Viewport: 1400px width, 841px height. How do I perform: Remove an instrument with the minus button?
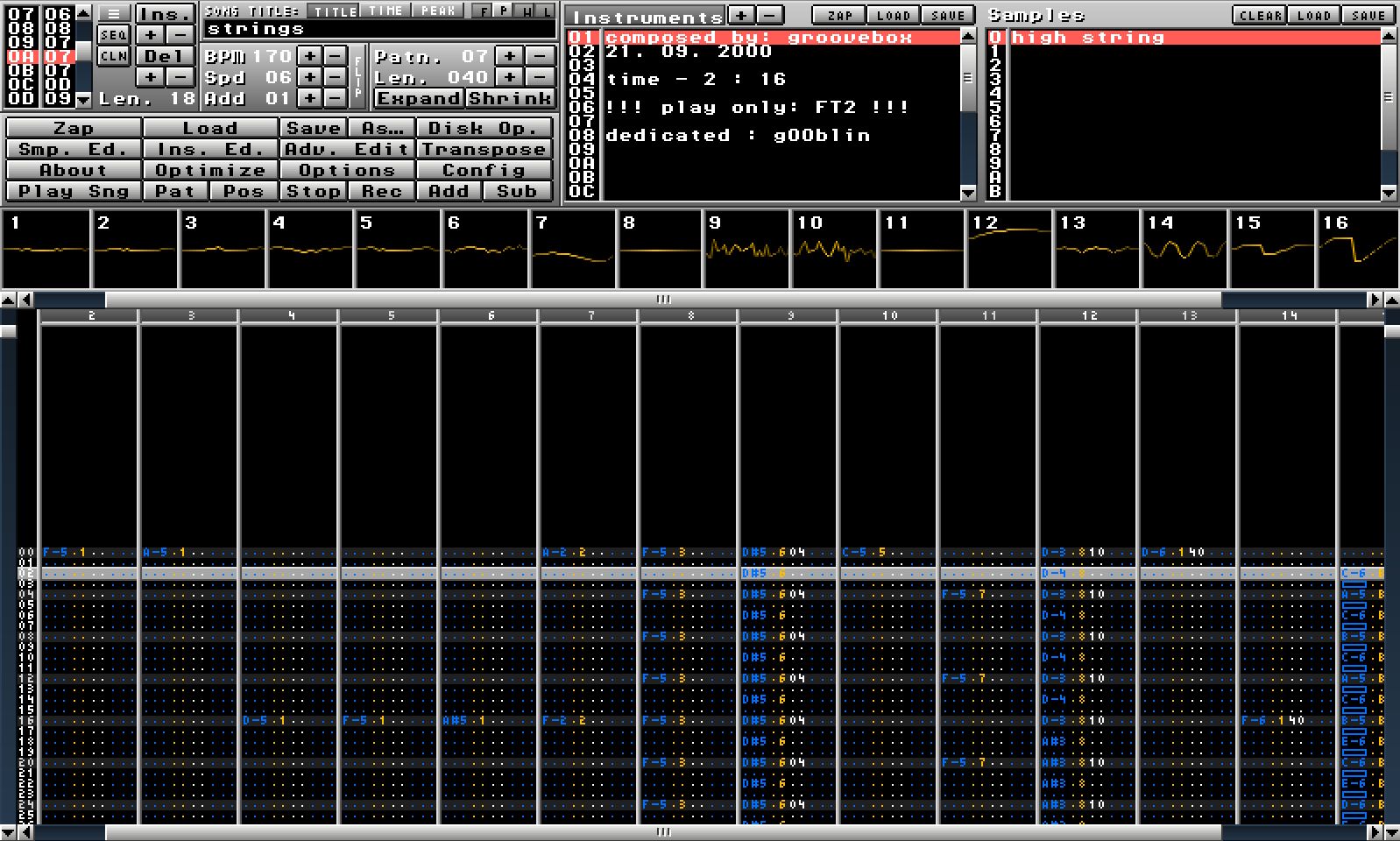tap(768, 15)
